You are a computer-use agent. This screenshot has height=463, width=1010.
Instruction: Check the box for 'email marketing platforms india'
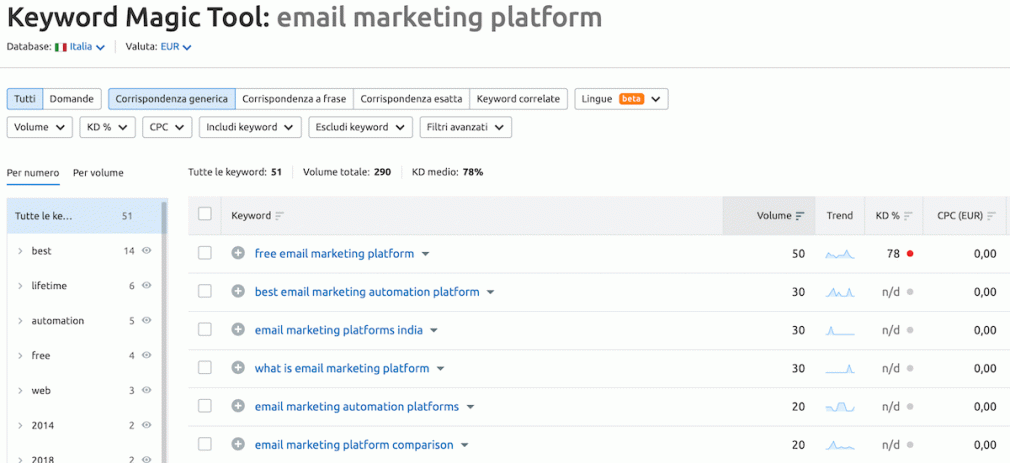pyautogui.click(x=205, y=330)
